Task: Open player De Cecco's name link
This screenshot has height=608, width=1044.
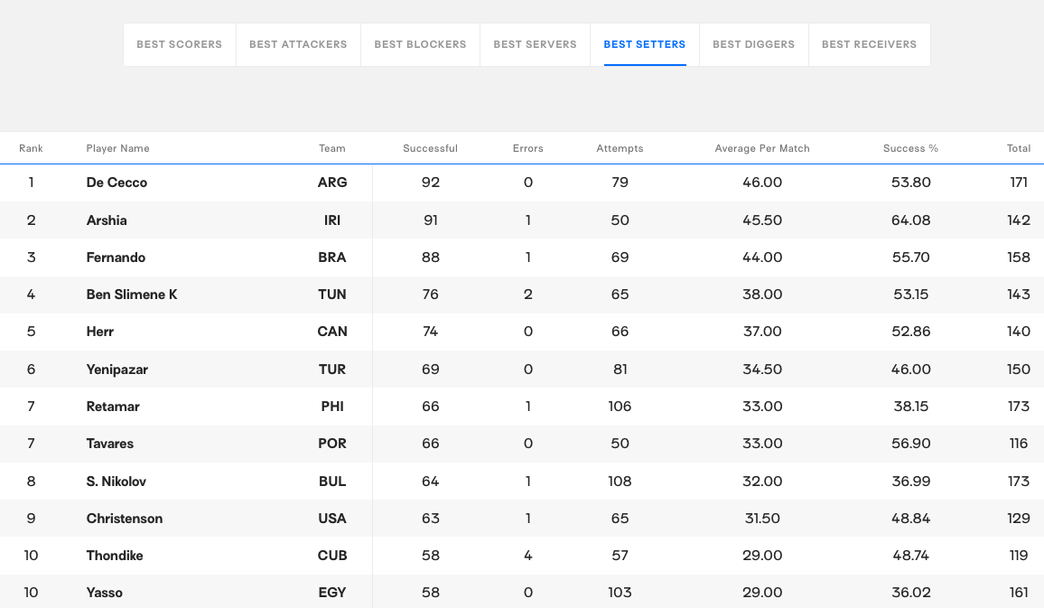Action: [x=117, y=183]
